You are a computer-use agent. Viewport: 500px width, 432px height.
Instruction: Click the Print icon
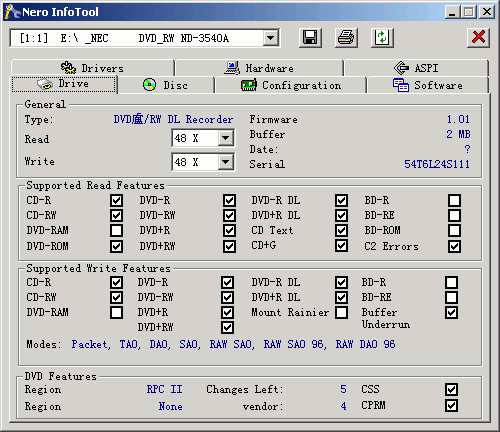coord(346,38)
